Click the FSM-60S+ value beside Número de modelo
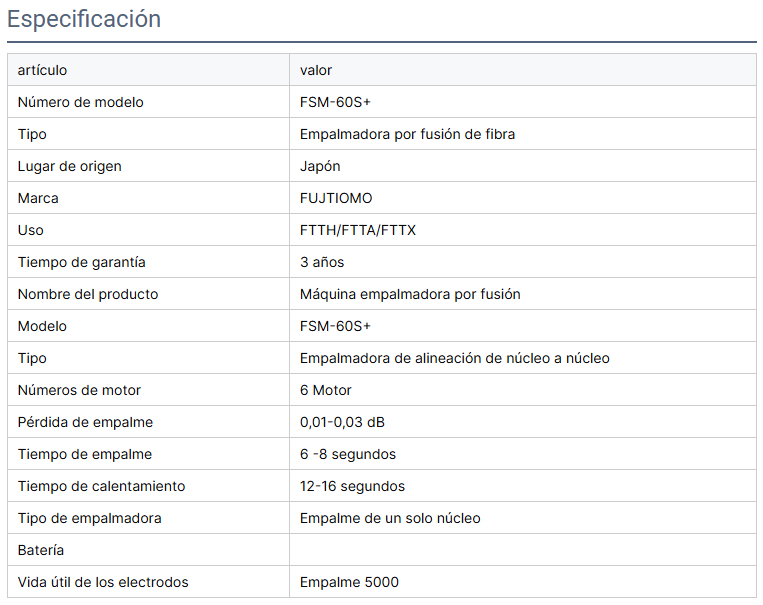This screenshot has width=763, height=605. [x=335, y=102]
